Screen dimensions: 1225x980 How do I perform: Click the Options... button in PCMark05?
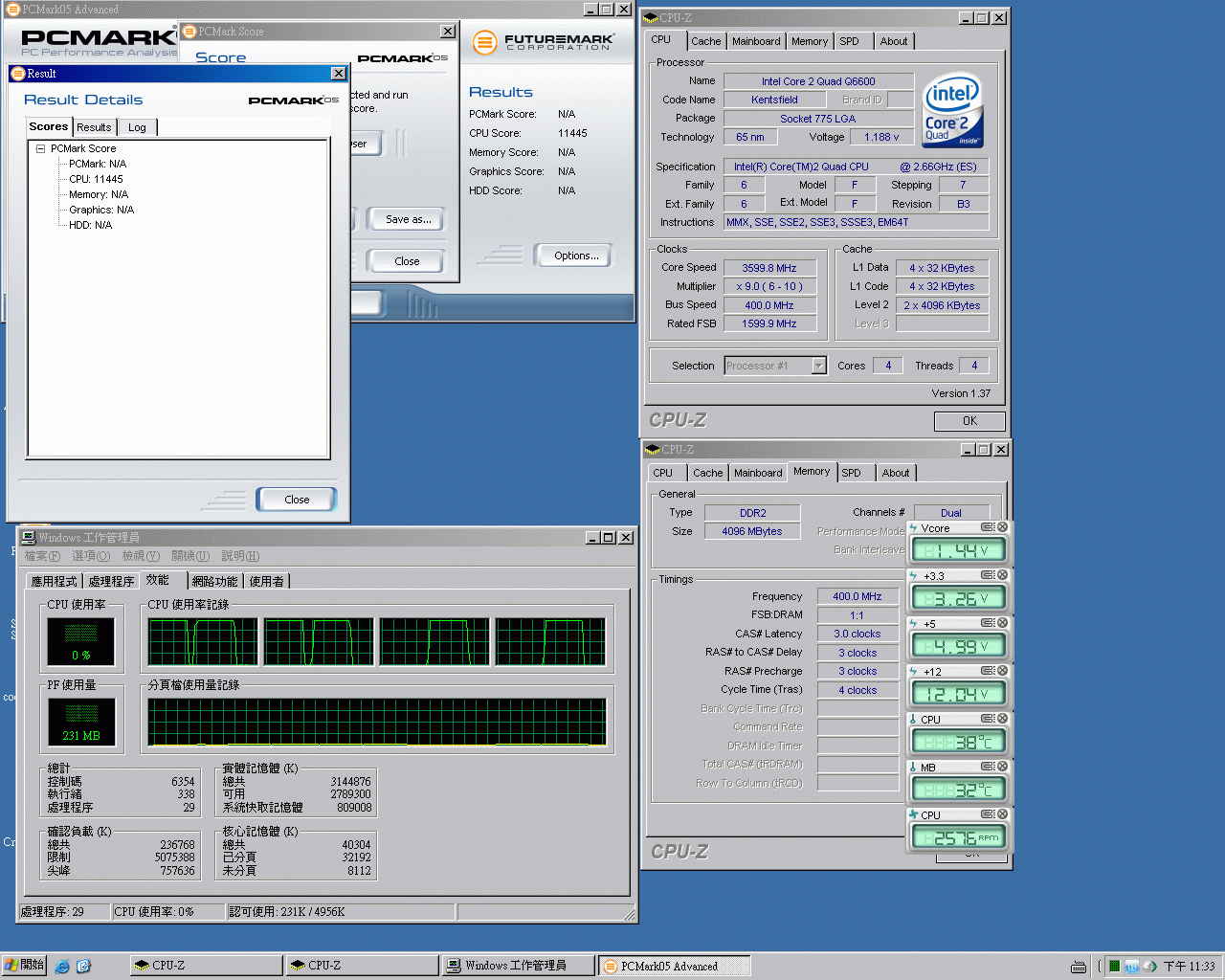pos(576,256)
